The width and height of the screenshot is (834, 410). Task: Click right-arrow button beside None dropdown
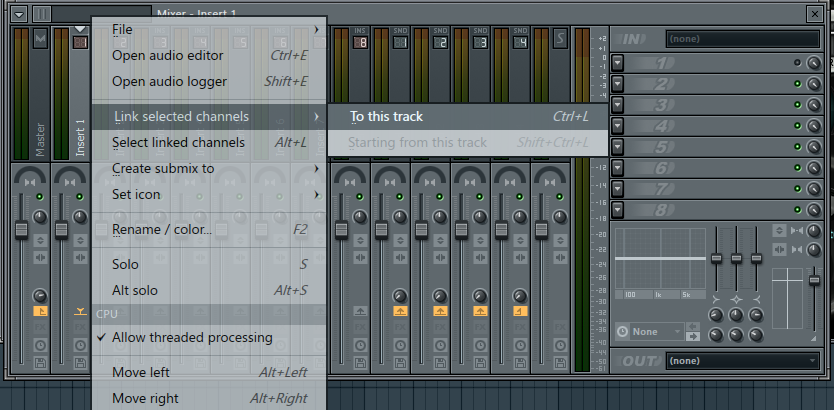click(x=693, y=336)
